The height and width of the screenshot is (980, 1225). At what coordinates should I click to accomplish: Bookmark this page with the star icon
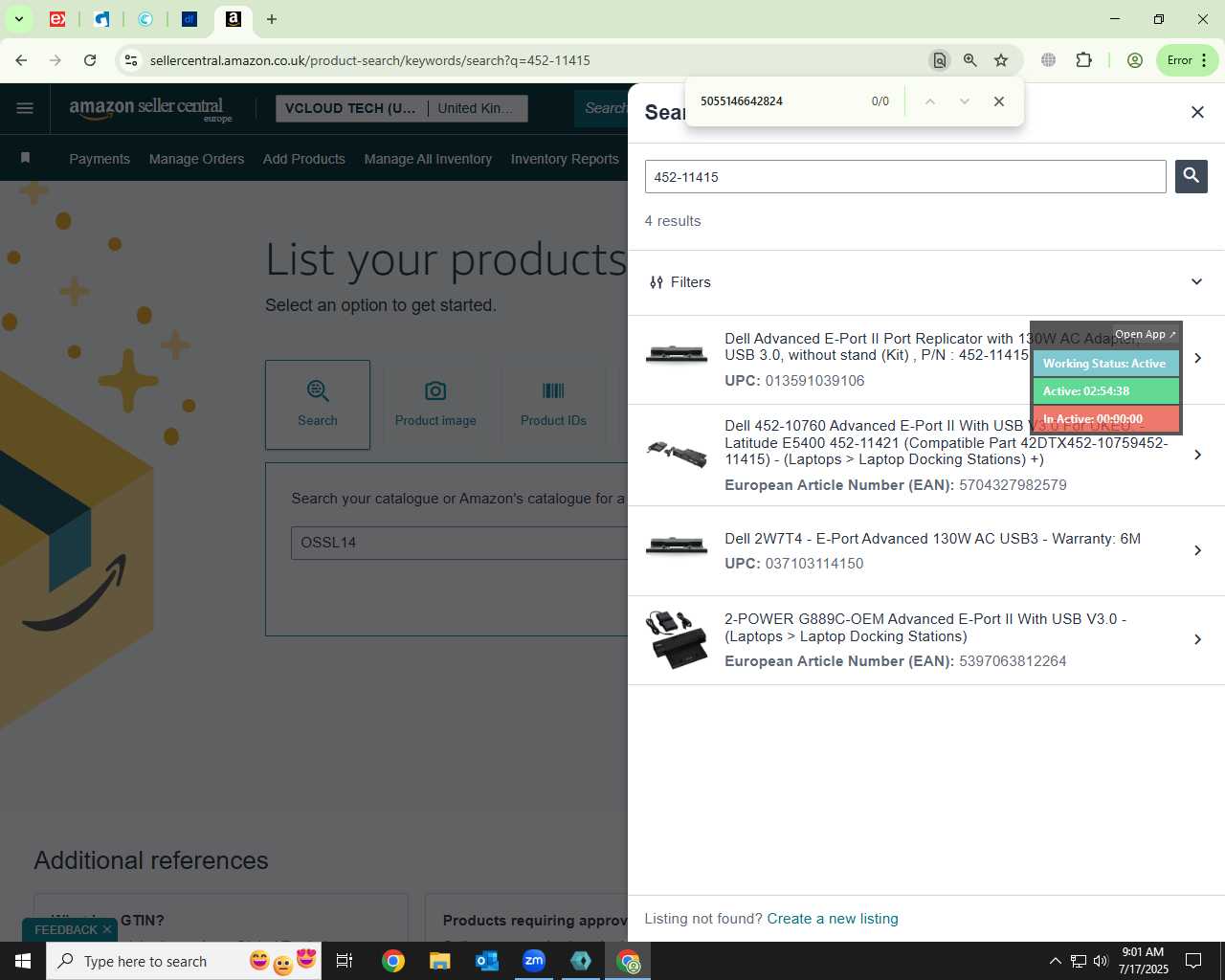tap(1001, 60)
